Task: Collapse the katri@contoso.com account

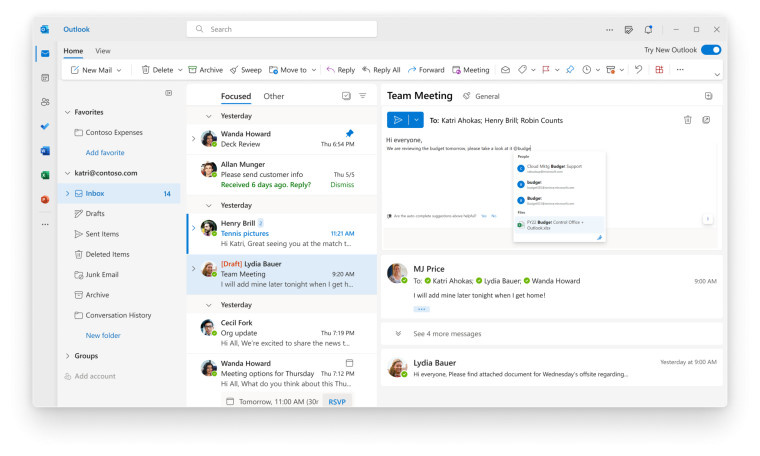Action: 67,173
